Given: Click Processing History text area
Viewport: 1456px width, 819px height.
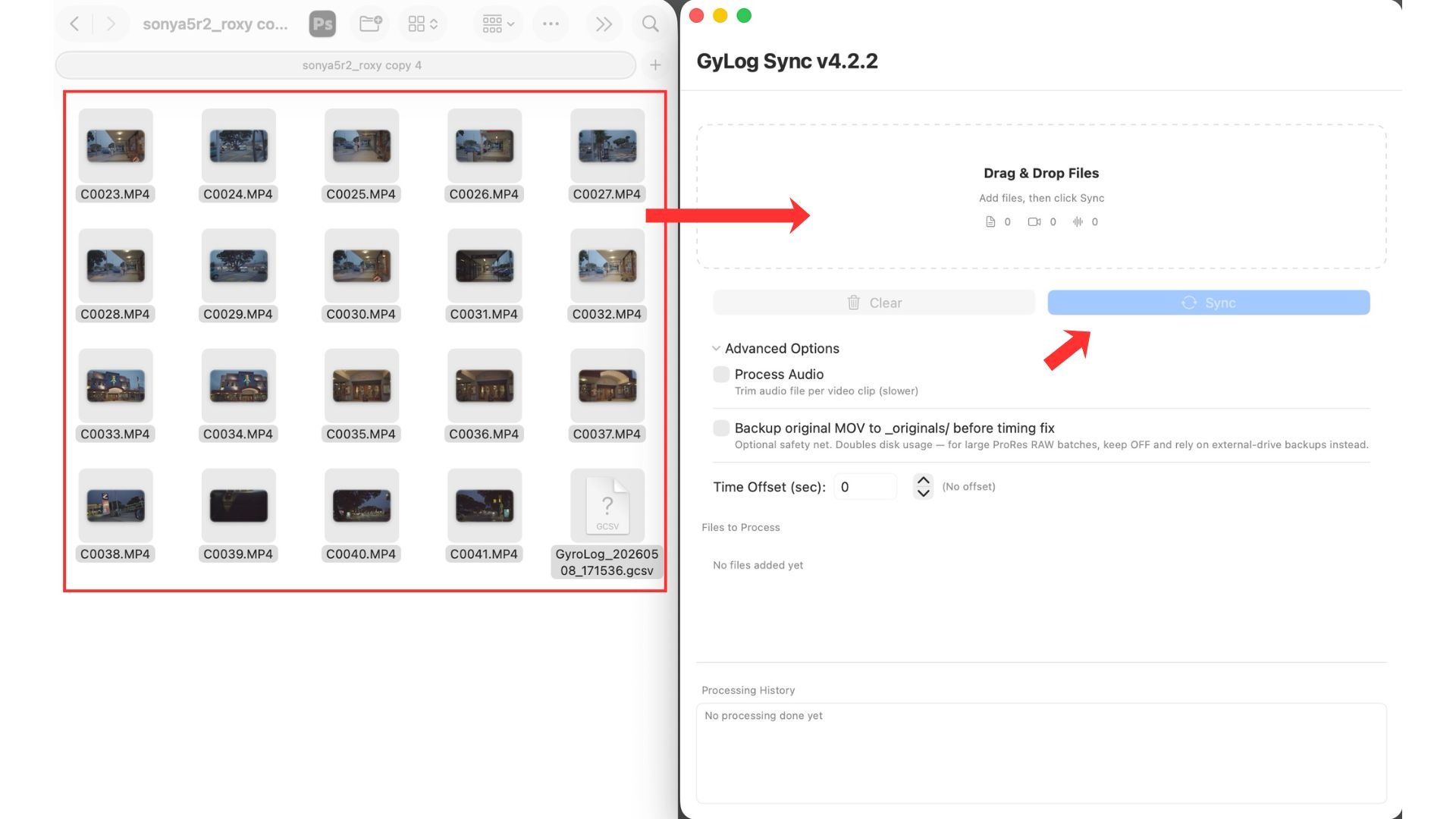Looking at the screenshot, I should click(x=1041, y=753).
